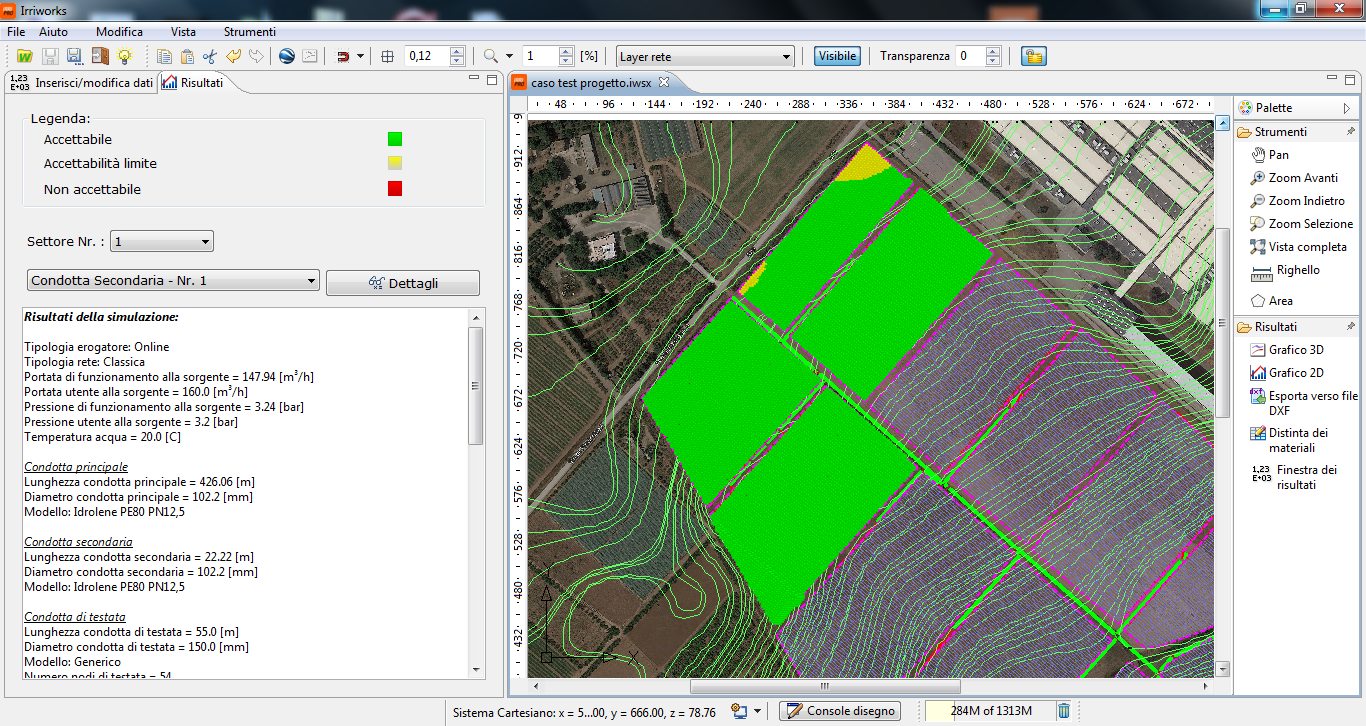This screenshot has width=1366, height=726.
Task: Open the Layer rete dropdown
Action: (705, 57)
